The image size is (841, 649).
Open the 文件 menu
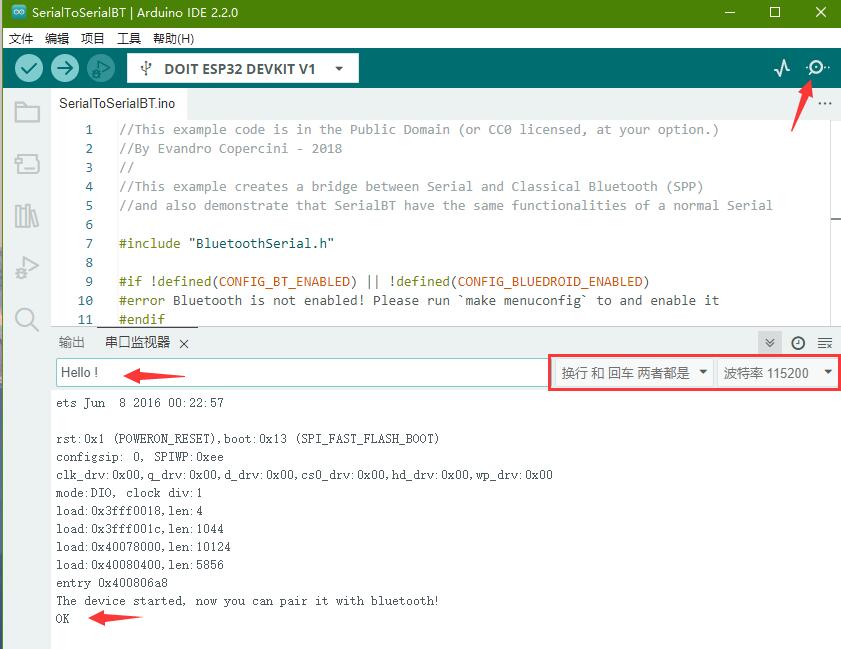click(21, 39)
